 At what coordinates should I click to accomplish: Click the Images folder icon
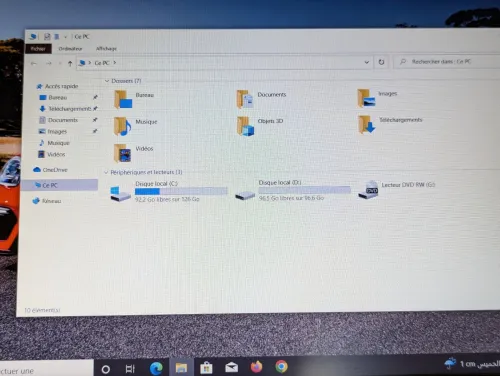click(366, 98)
